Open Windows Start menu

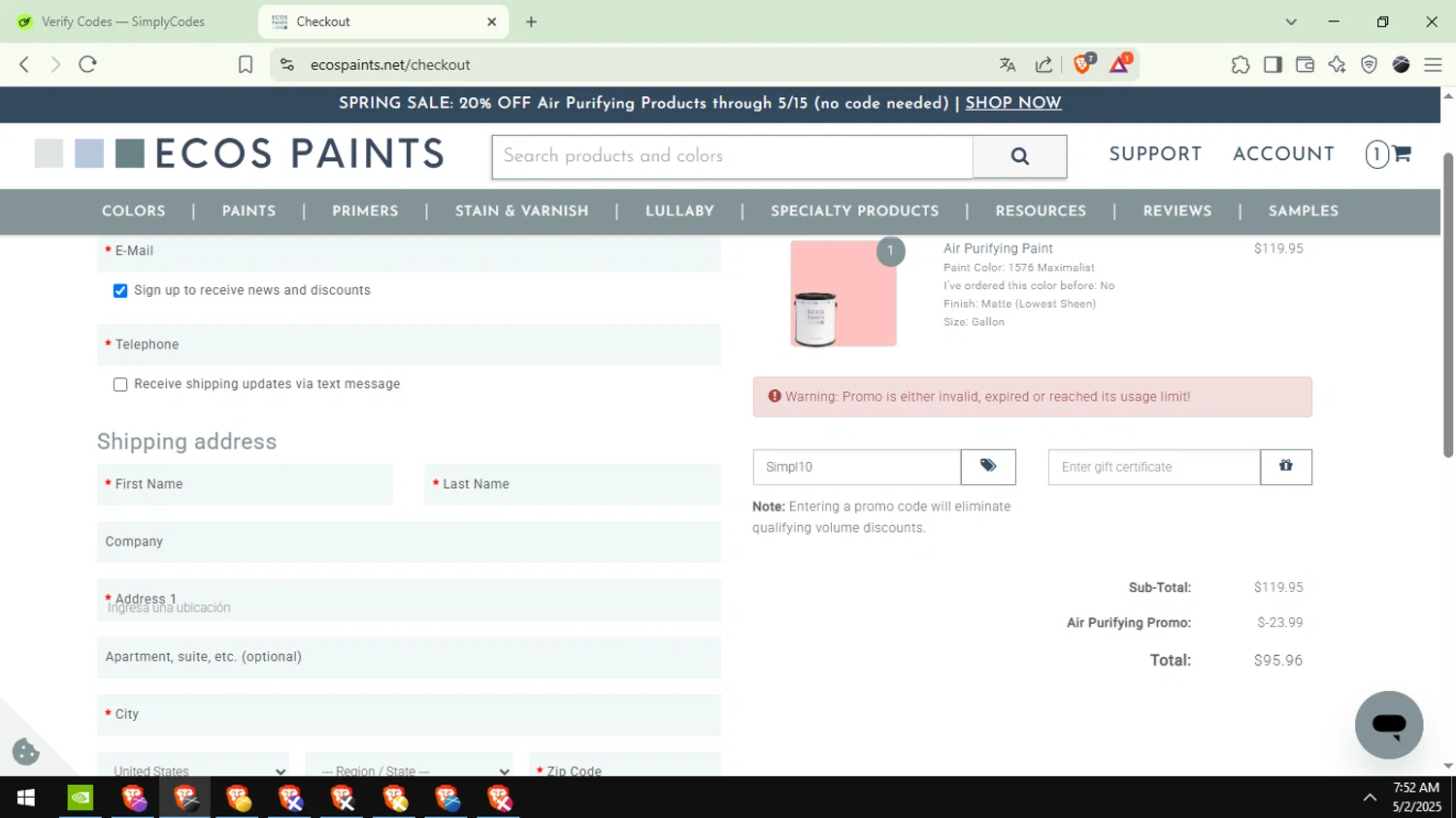26,798
